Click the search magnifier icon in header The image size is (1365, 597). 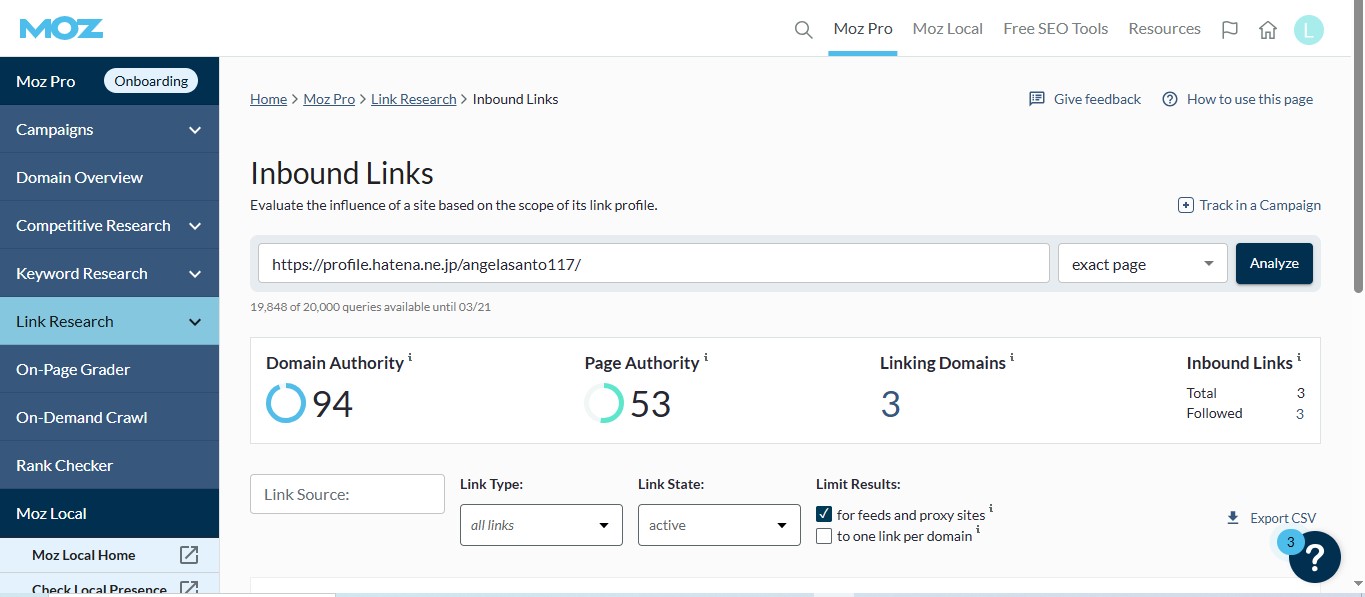pyautogui.click(x=803, y=29)
